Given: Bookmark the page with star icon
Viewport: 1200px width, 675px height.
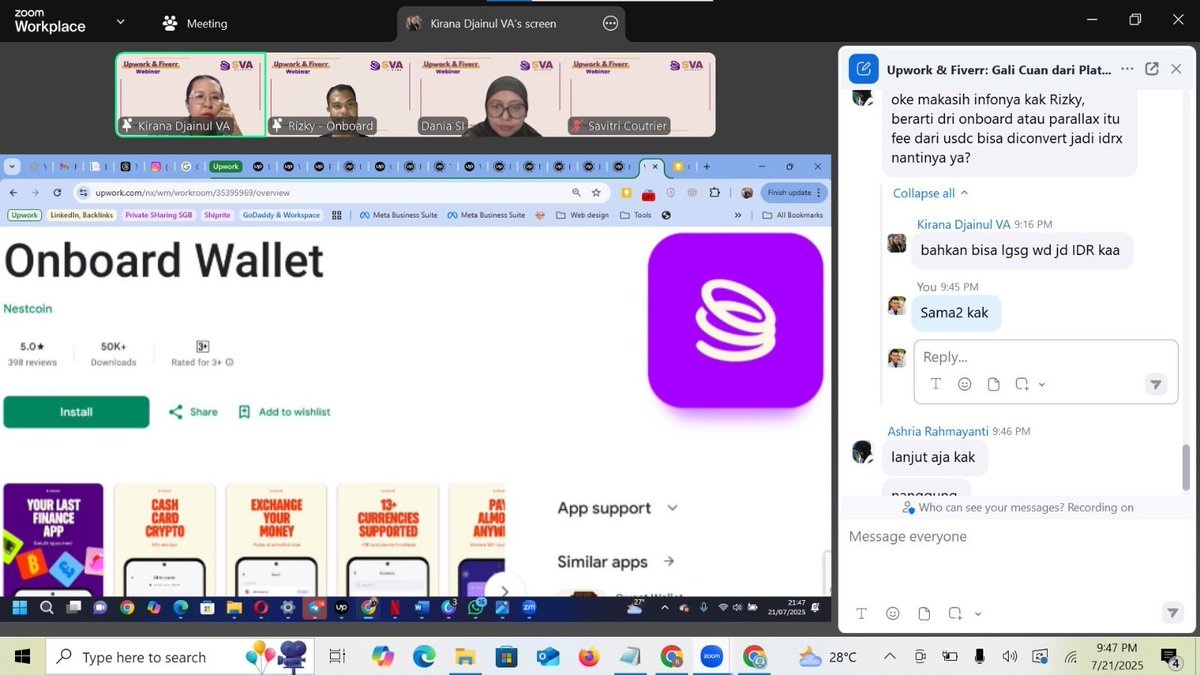Looking at the screenshot, I should (x=596, y=192).
